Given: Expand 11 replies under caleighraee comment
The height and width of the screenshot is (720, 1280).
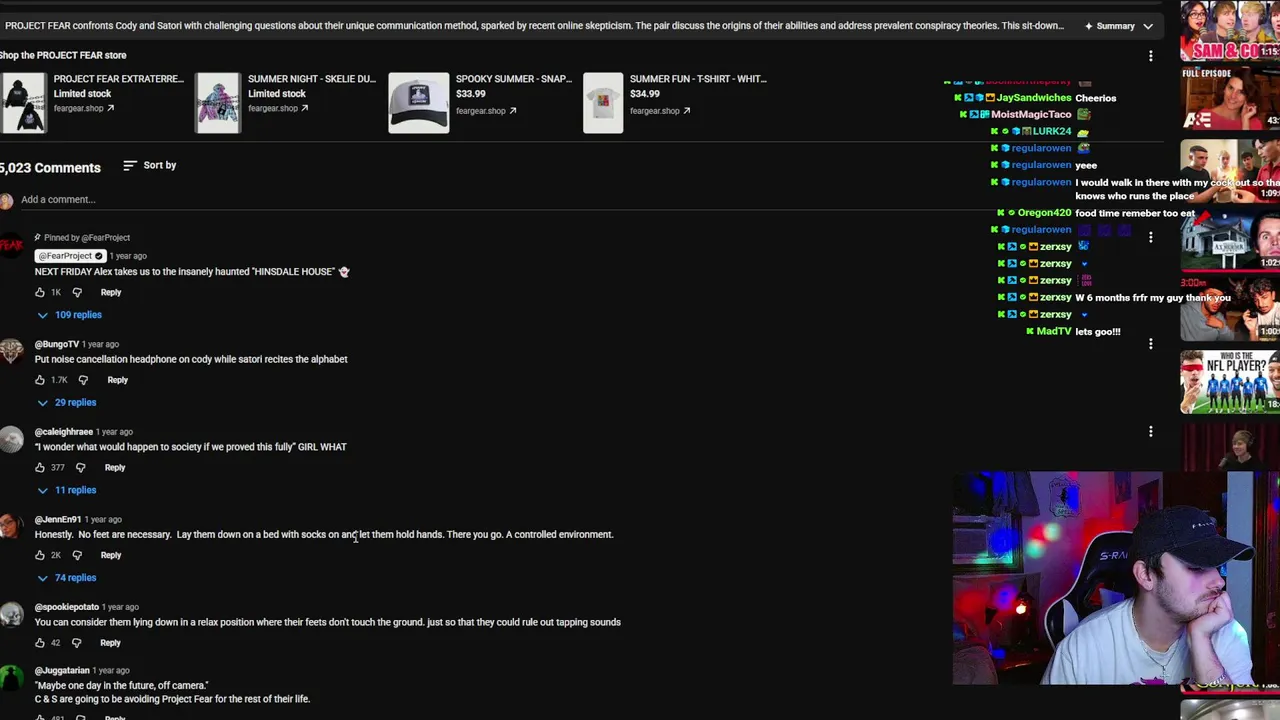Looking at the screenshot, I should click(x=67, y=490).
